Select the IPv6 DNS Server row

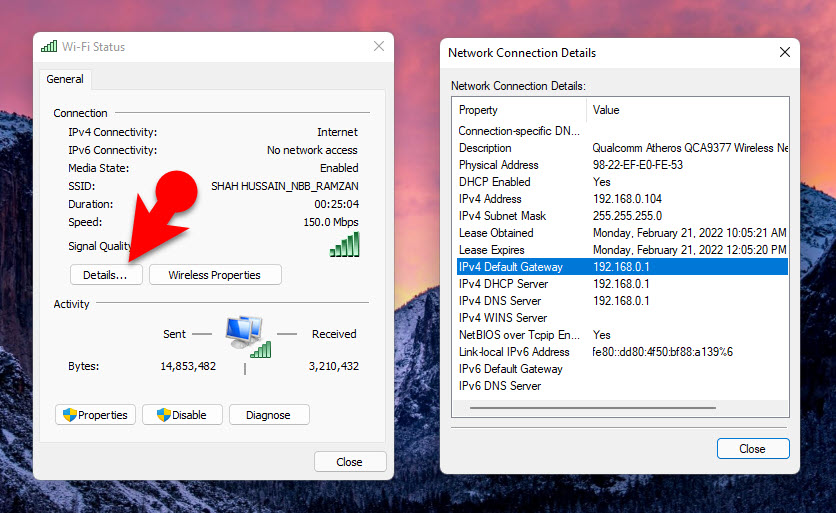pyautogui.click(x=622, y=386)
